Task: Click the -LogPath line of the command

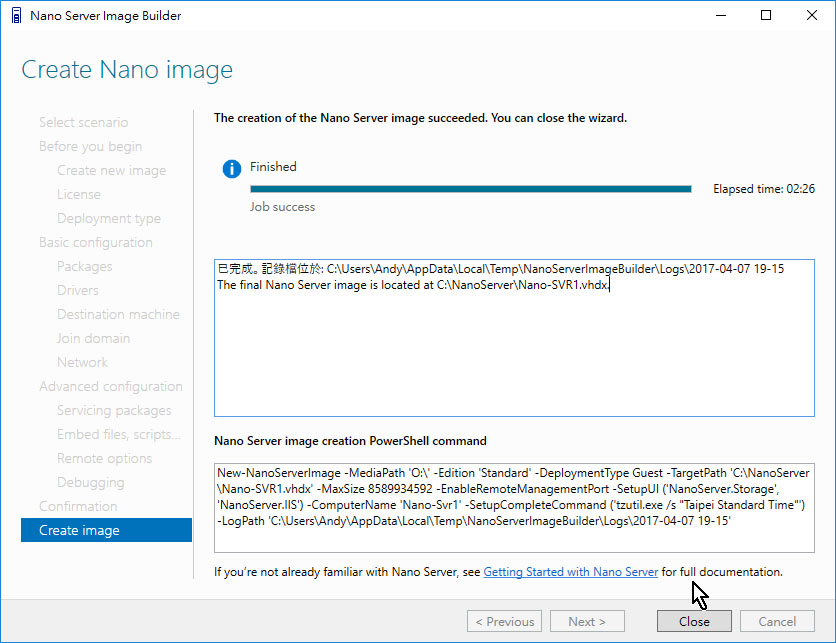Action: pyautogui.click(x=473, y=521)
